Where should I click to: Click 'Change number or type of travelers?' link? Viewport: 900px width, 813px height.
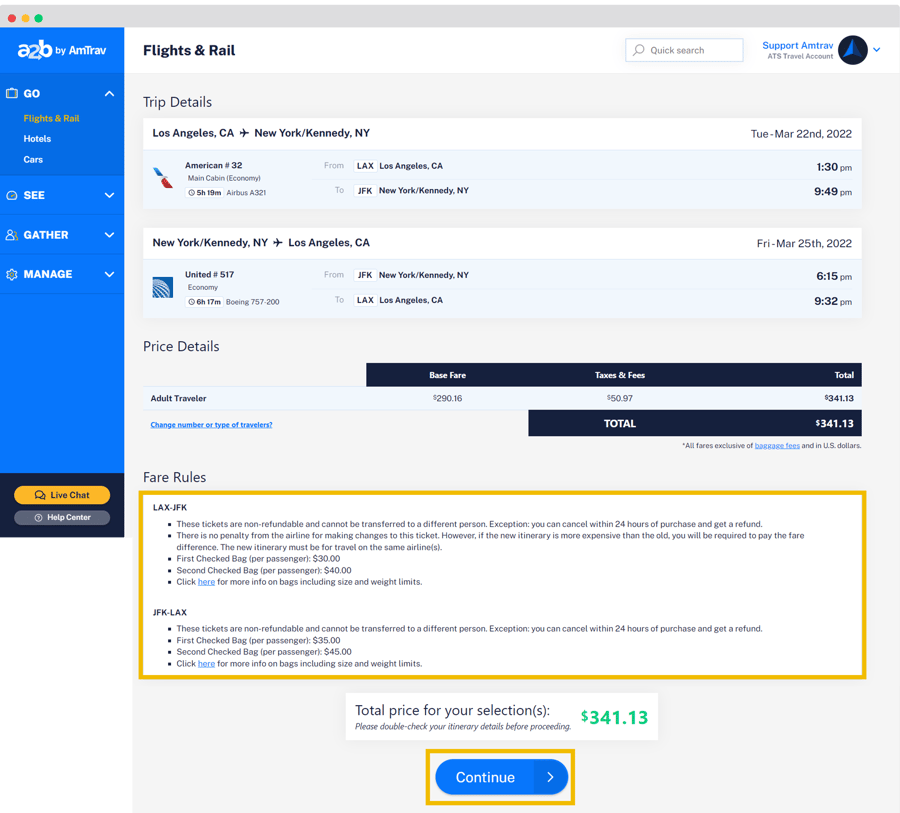click(x=211, y=425)
